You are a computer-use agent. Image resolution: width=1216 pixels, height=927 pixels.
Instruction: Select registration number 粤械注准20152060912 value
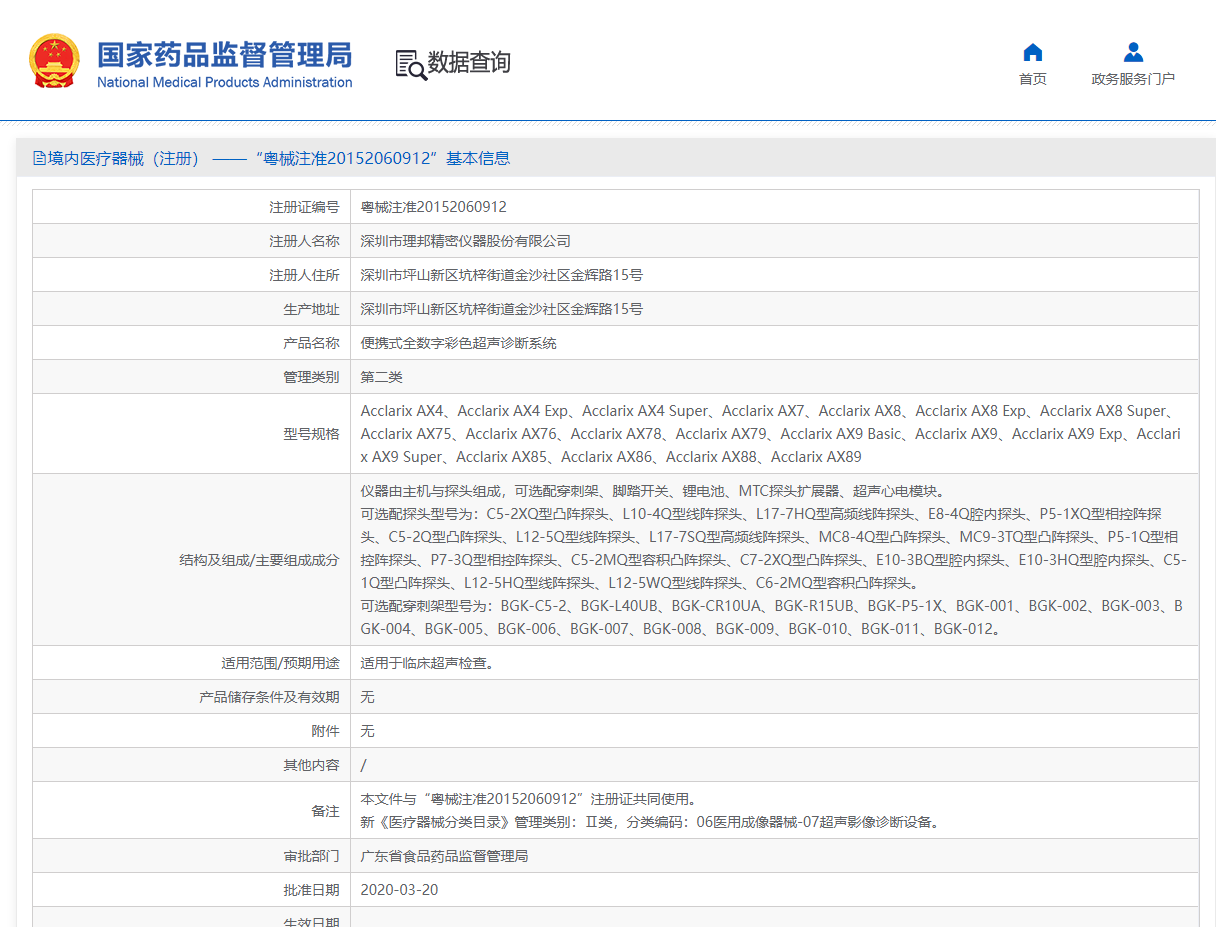pos(434,207)
